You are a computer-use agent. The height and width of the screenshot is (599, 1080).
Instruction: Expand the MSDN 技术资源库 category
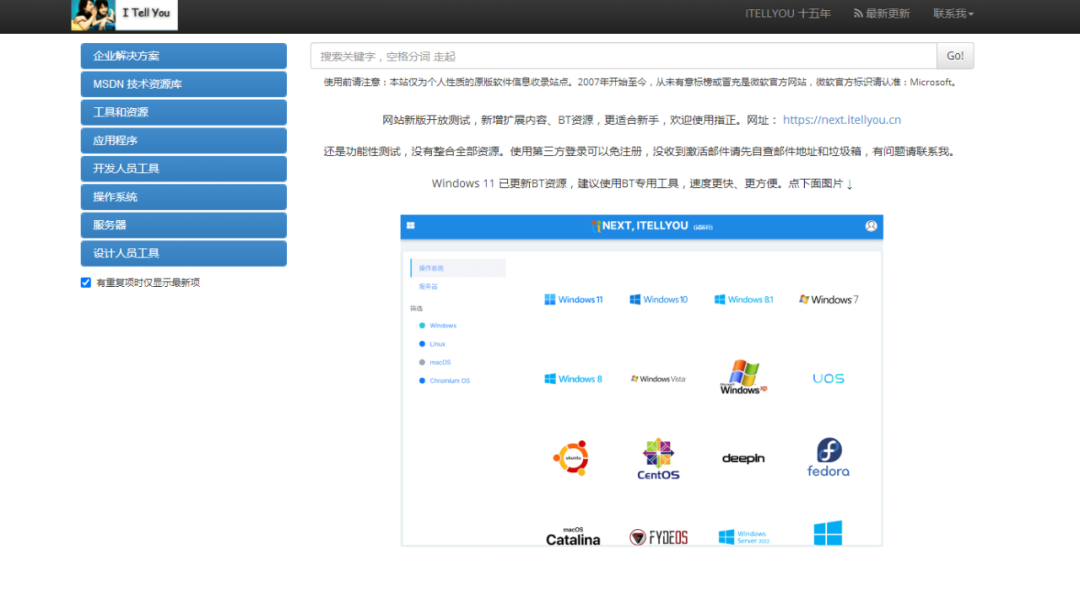(x=183, y=84)
